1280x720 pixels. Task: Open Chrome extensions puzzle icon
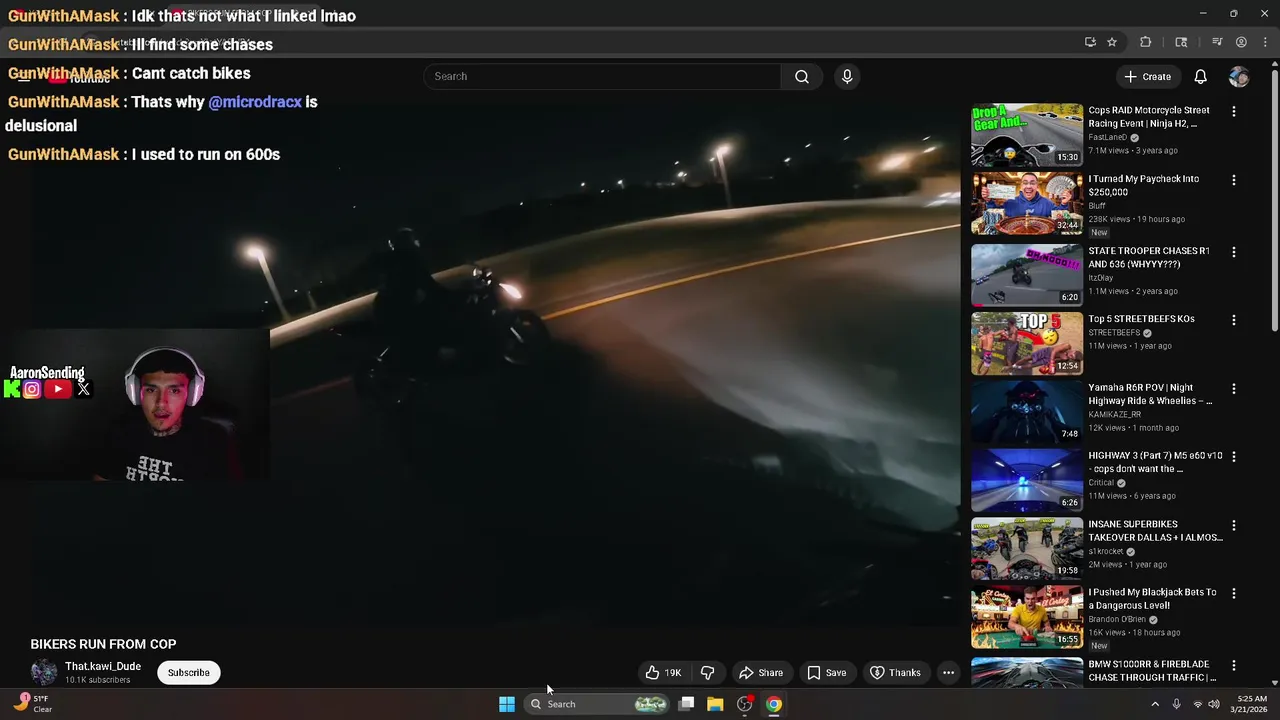click(x=1146, y=42)
